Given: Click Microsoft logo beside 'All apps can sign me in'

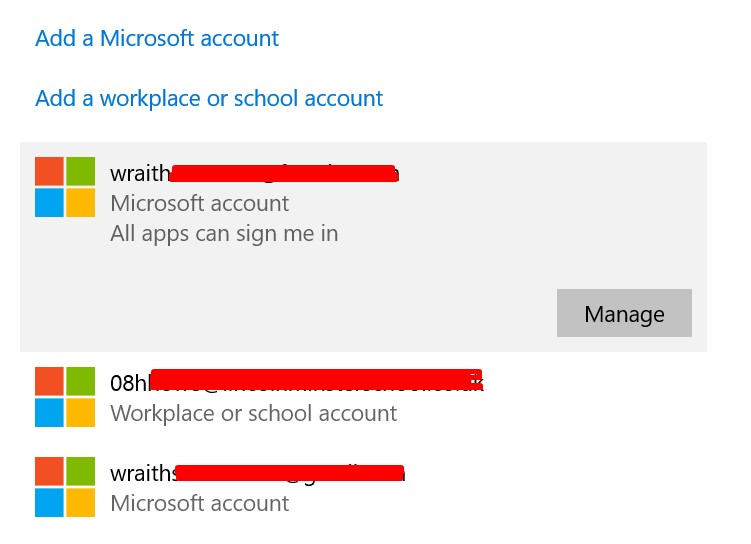Looking at the screenshot, I should [65, 187].
